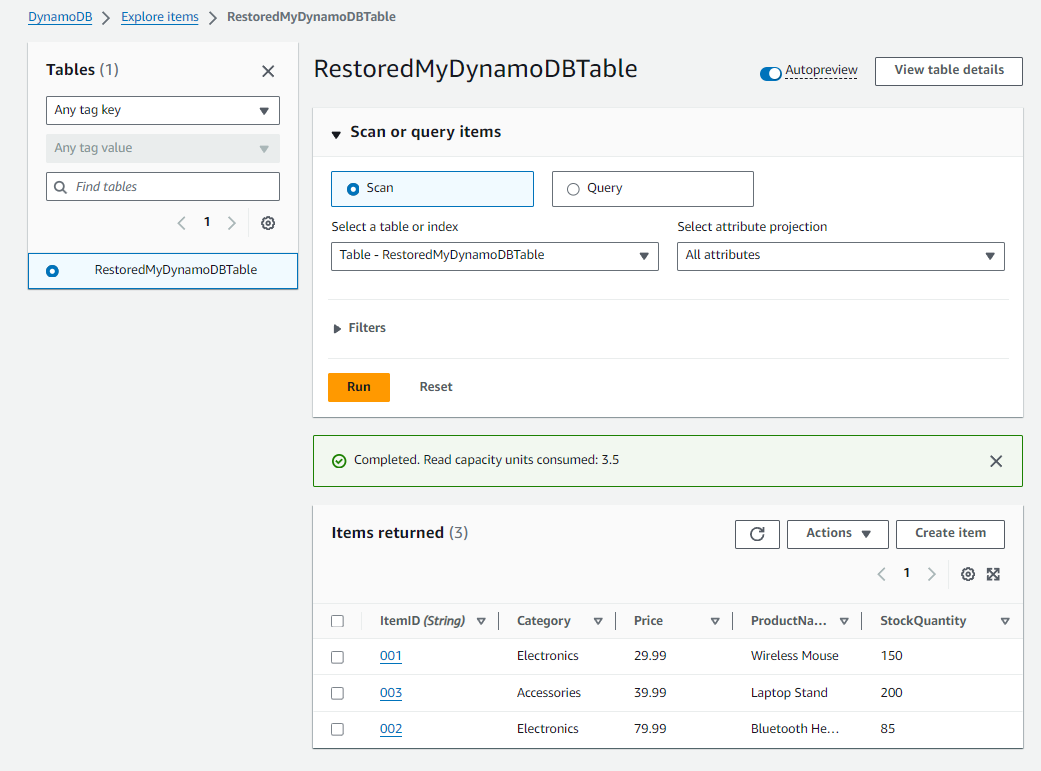Toggle the Autopreview switch
1041x771 pixels.
(x=771, y=74)
